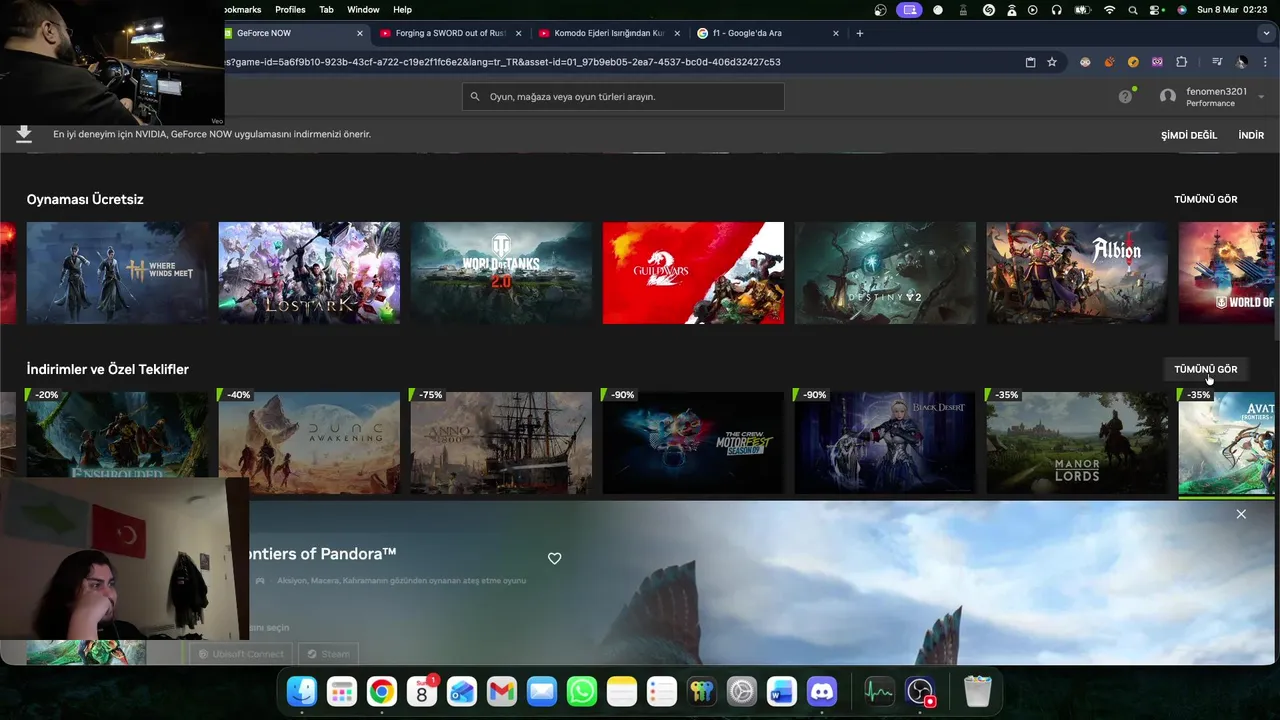Open Gmail in the Dock
Screen dimensions: 1280x720
502,691
